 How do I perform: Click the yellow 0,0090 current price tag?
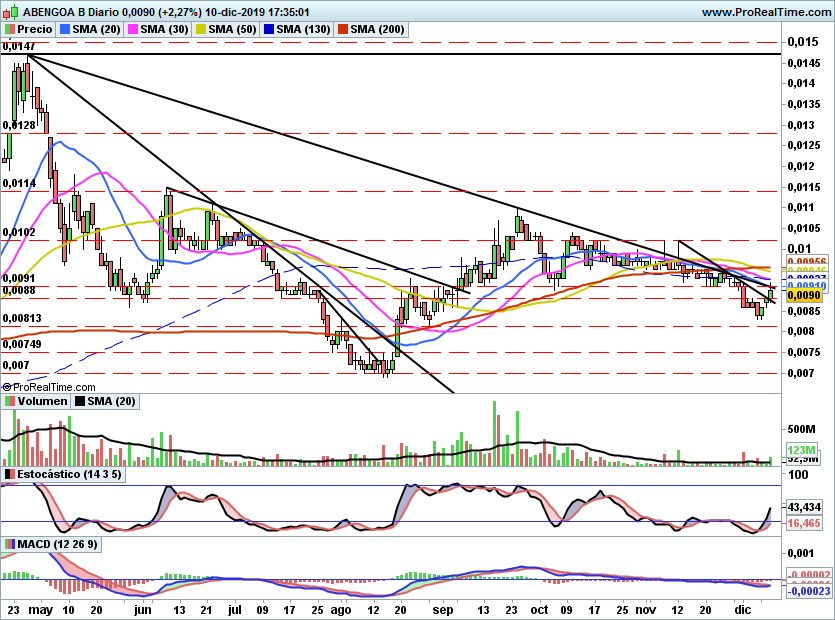pyautogui.click(x=803, y=295)
